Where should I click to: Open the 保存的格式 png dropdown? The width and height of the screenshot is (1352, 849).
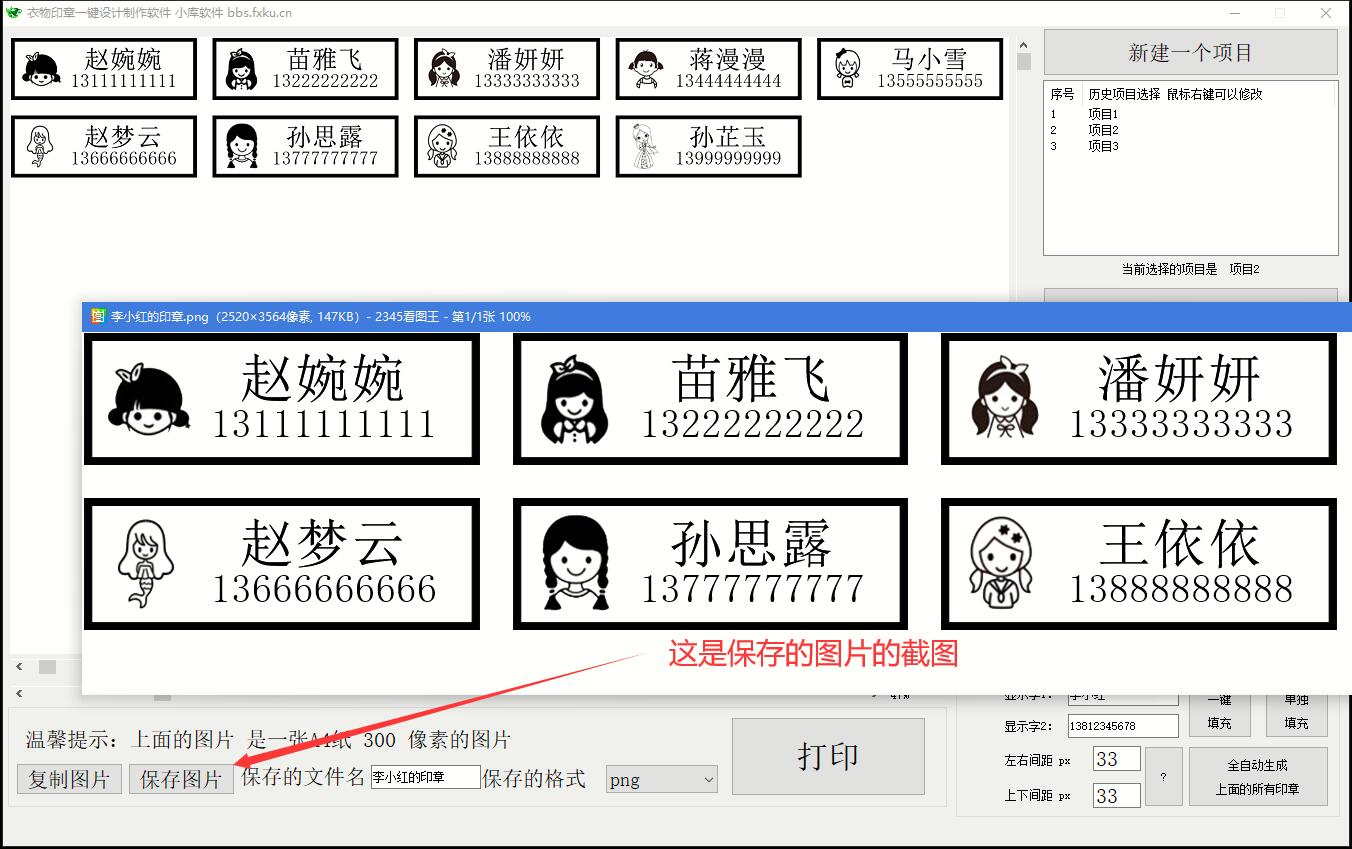pos(661,779)
